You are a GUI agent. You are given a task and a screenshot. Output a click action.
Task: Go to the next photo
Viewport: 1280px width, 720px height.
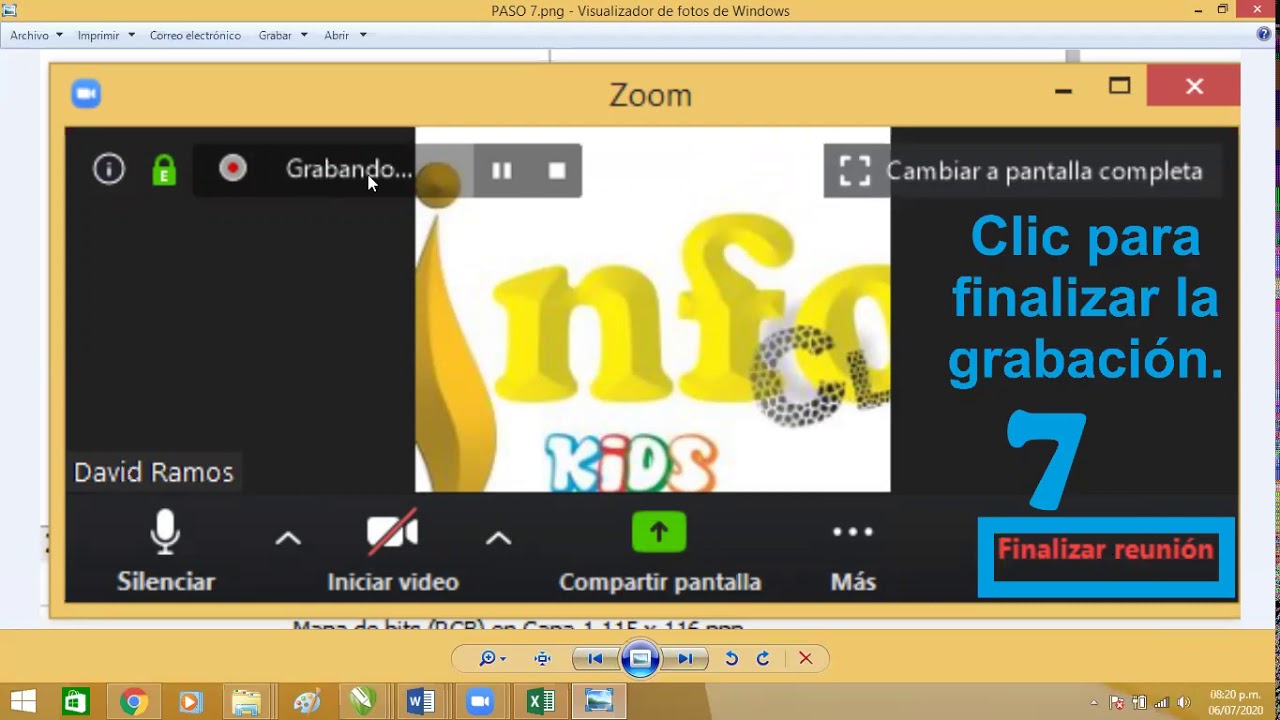(x=686, y=658)
